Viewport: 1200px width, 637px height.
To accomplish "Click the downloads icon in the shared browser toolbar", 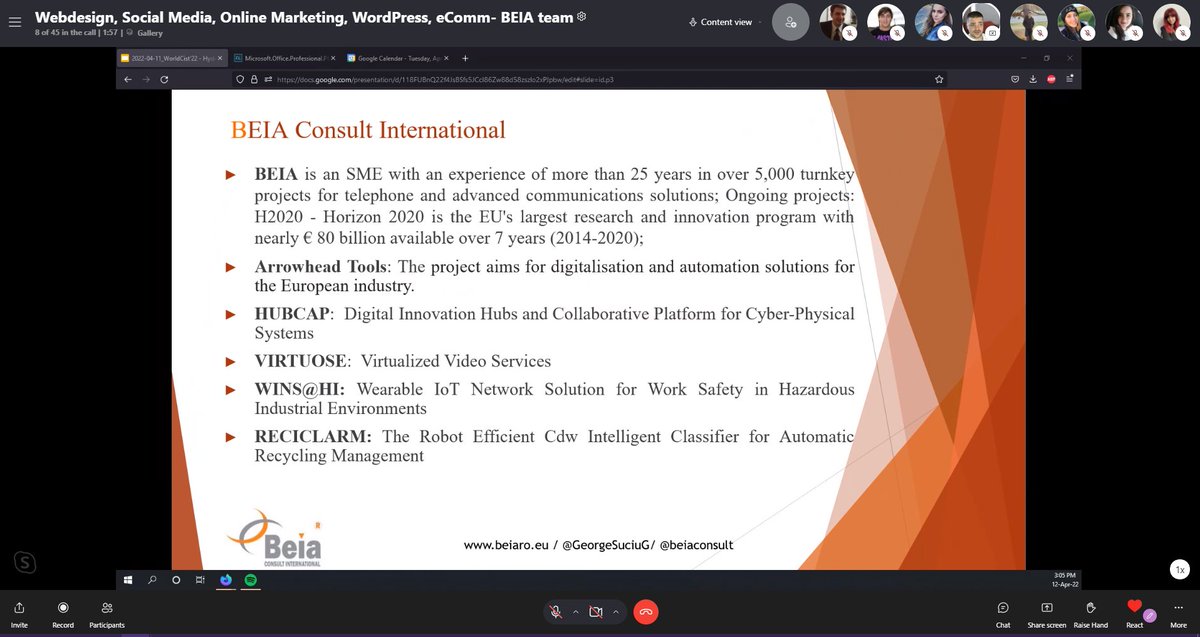I will 1033,79.
